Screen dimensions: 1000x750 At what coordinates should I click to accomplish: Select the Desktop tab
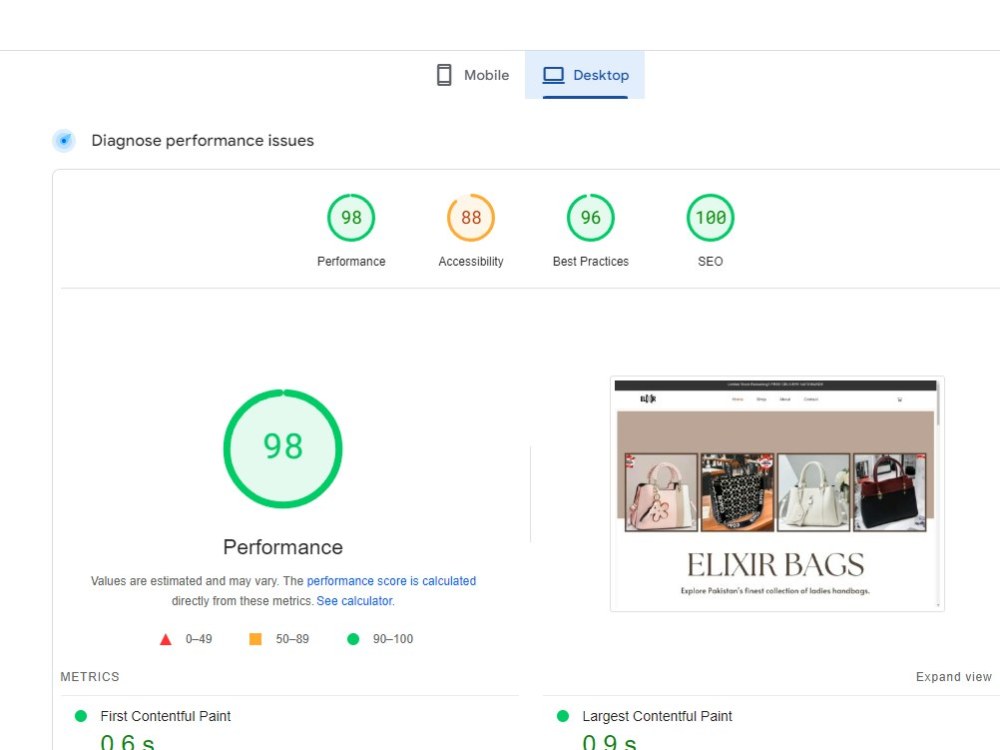coord(585,75)
